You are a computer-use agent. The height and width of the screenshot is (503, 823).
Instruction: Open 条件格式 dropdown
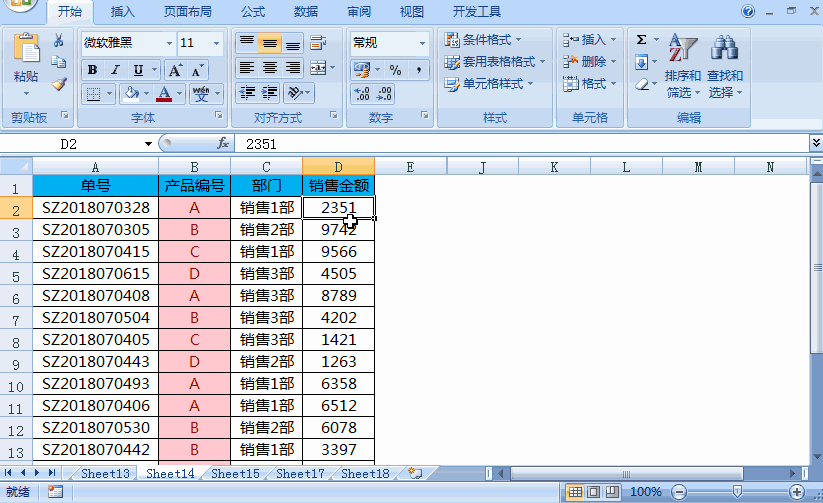click(483, 39)
